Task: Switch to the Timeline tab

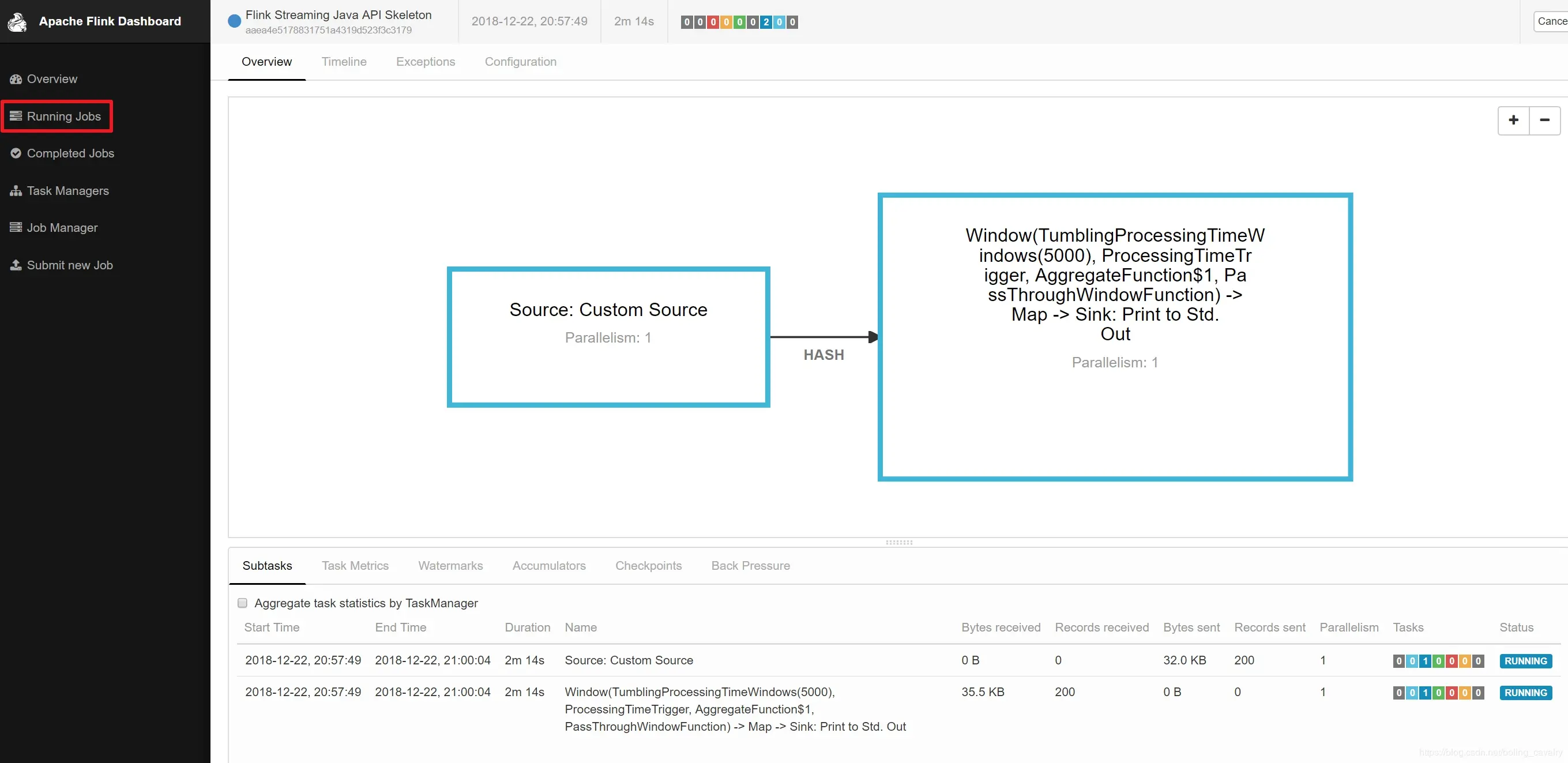Action: coord(344,62)
